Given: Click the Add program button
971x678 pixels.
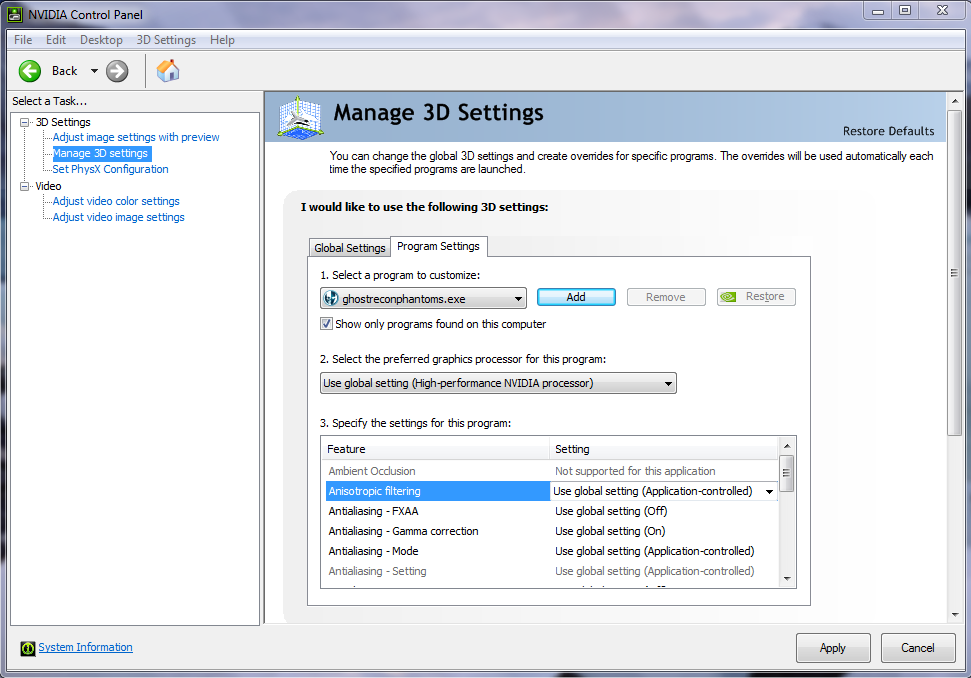Looking at the screenshot, I should pyautogui.click(x=576, y=297).
